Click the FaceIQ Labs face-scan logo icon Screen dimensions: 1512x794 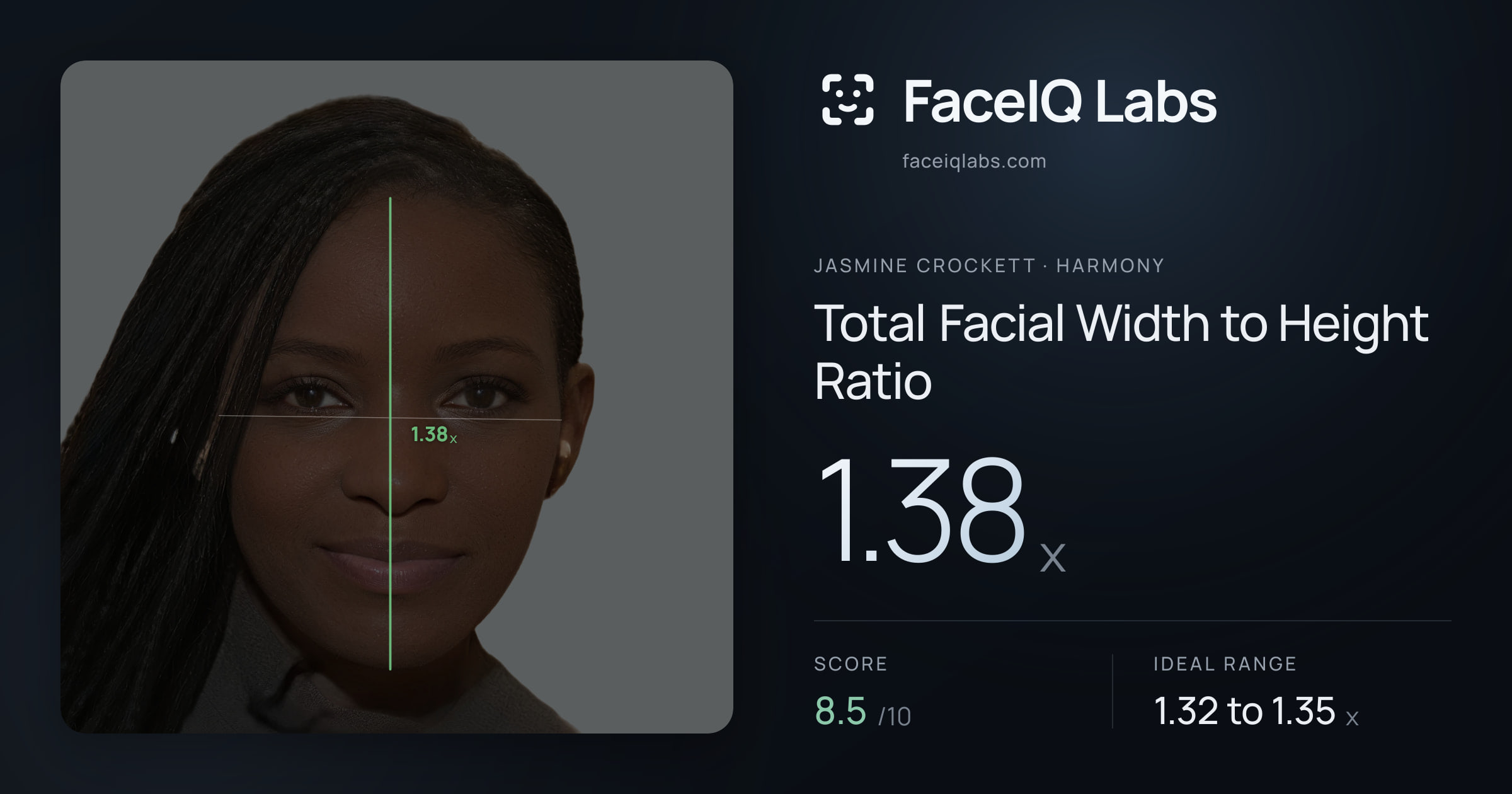click(x=847, y=100)
